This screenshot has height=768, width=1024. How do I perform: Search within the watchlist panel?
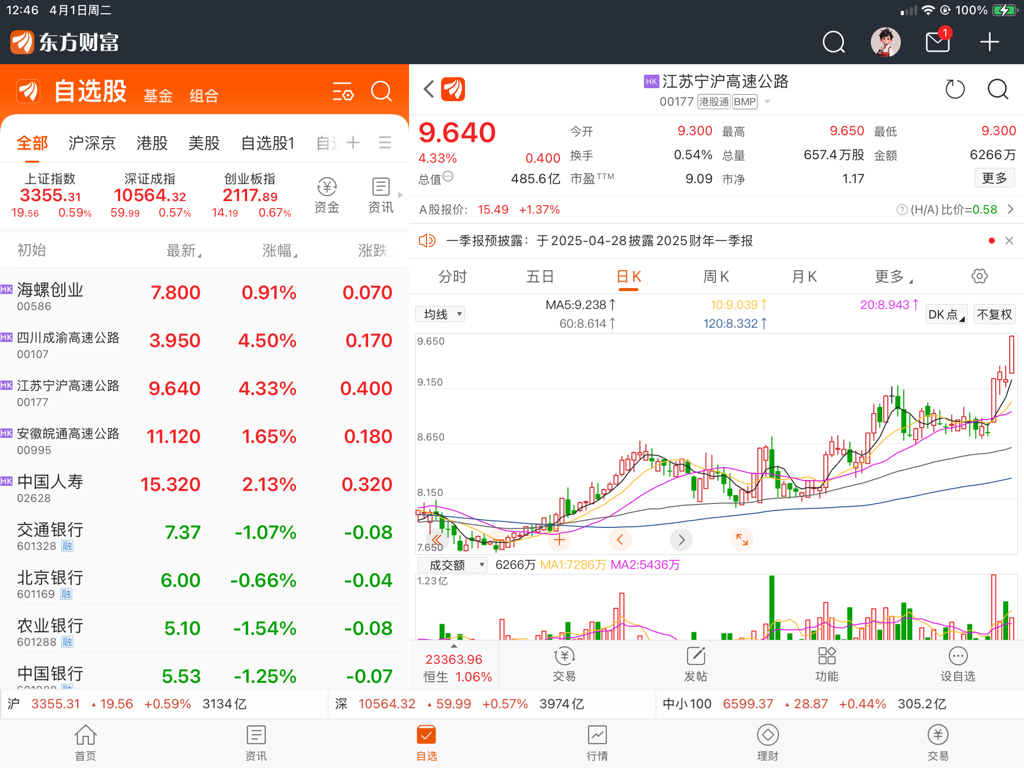tap(381, 91)
